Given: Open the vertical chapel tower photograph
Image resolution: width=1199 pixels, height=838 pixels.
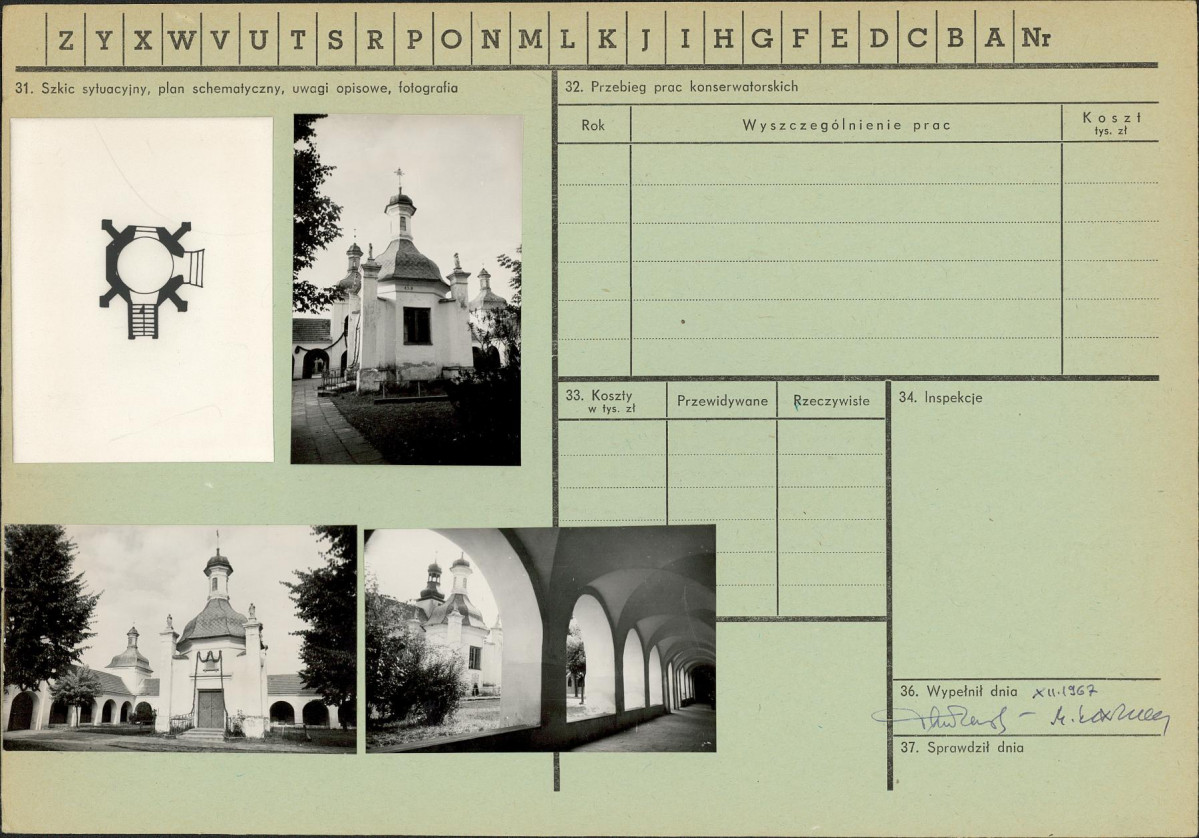Looking at the screenshot, I should point(406,290).
